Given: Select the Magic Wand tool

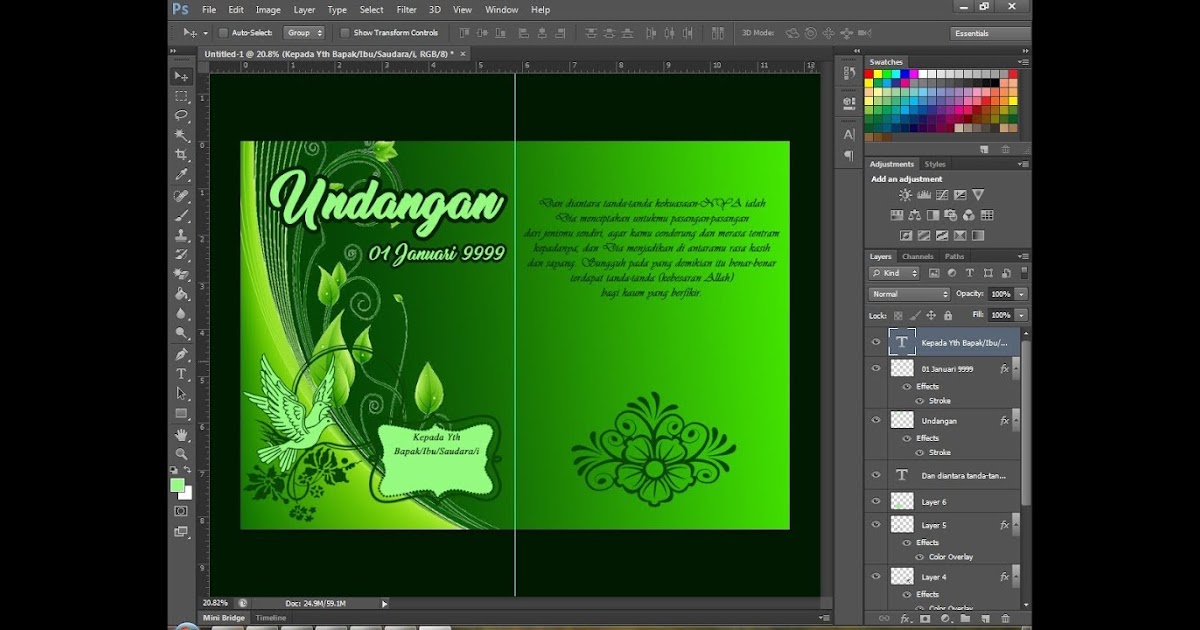Looking at the screenshot, I should [x=181, y=135].
